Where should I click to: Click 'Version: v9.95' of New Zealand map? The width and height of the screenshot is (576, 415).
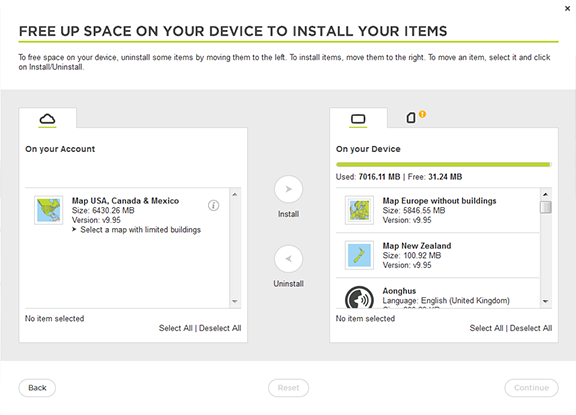[407, 265]
